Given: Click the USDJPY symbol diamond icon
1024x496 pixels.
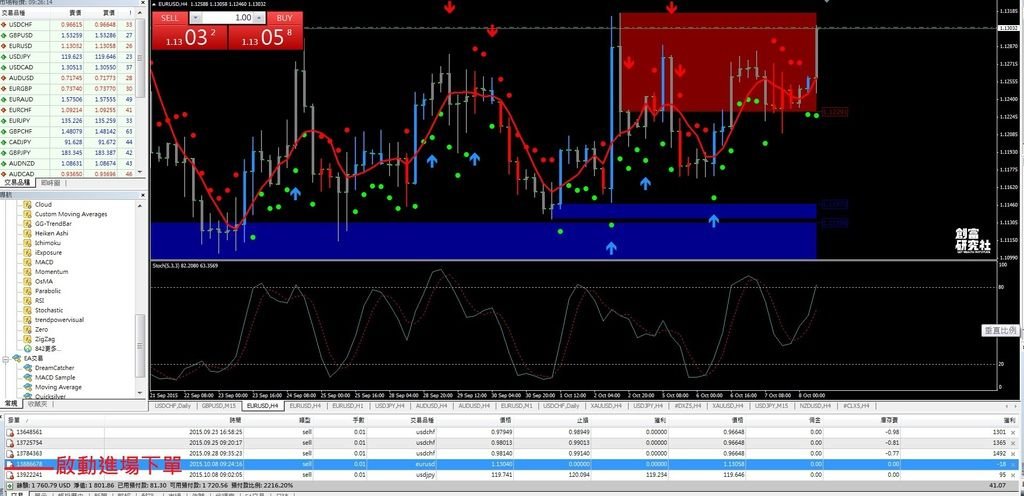Looking at the screenshot, I should [4, 57].
